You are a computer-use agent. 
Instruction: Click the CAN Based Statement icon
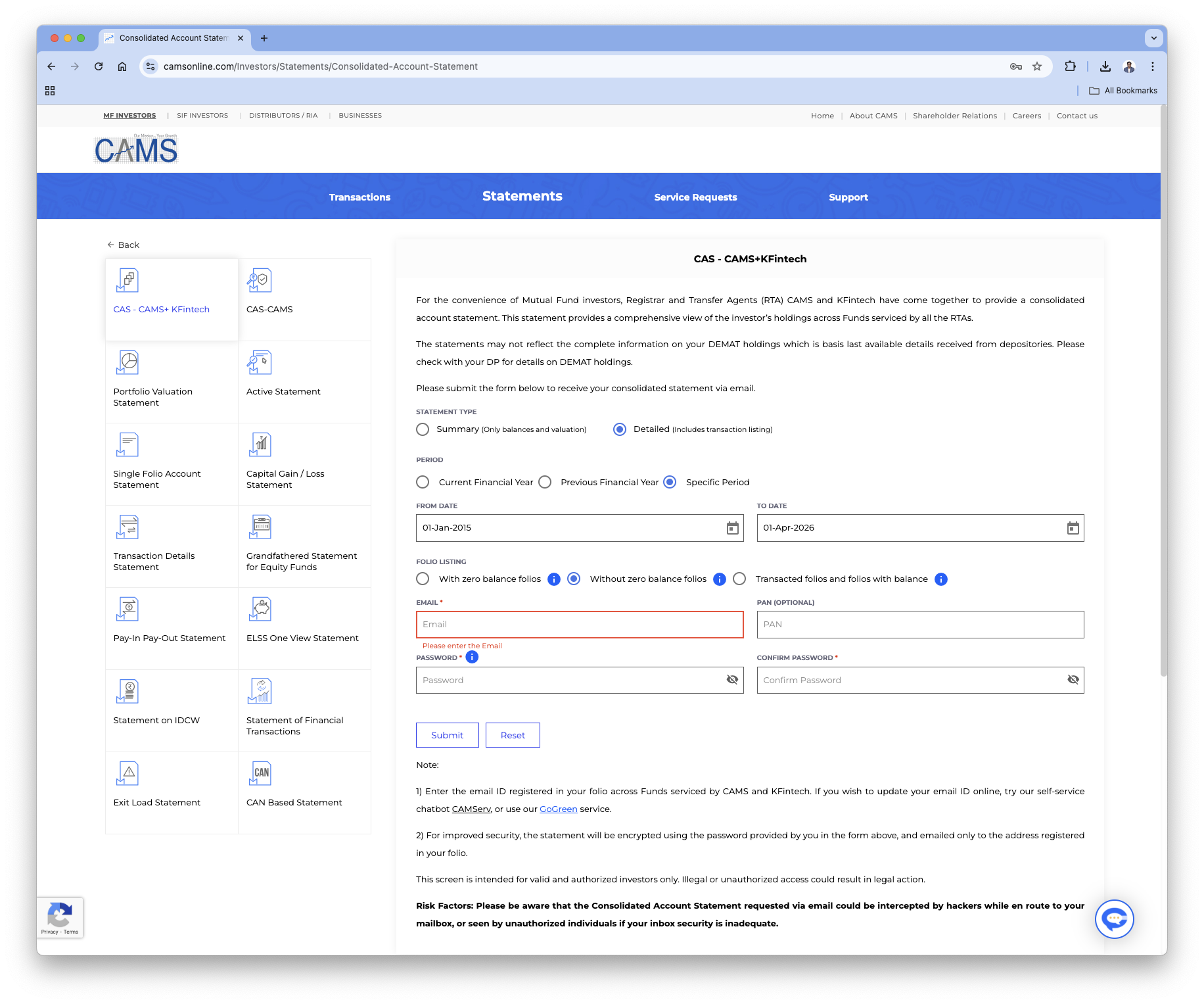click(x=261, y=773)
